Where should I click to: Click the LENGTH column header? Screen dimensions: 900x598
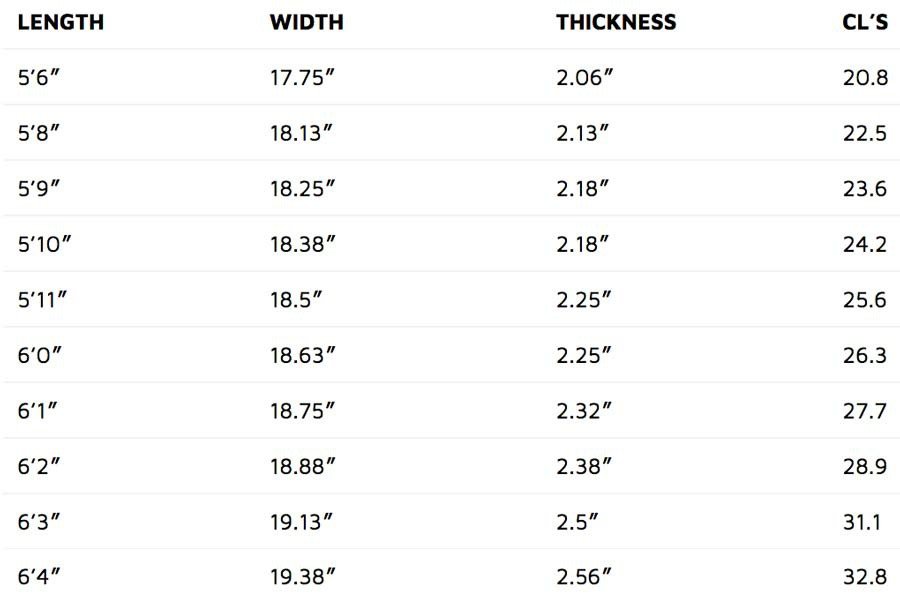click(61, 22)
